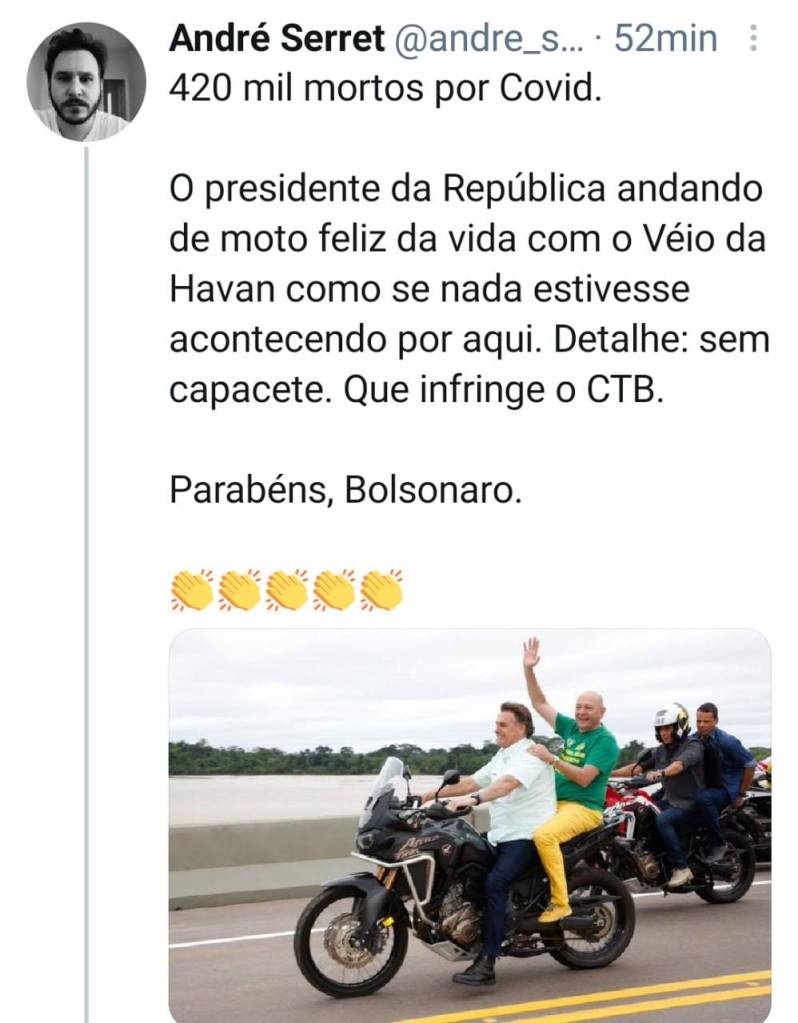This screenshot has height=1023, width=798.
Task: Click the first clapping hands emoji
Action: (x=191, y=590)
